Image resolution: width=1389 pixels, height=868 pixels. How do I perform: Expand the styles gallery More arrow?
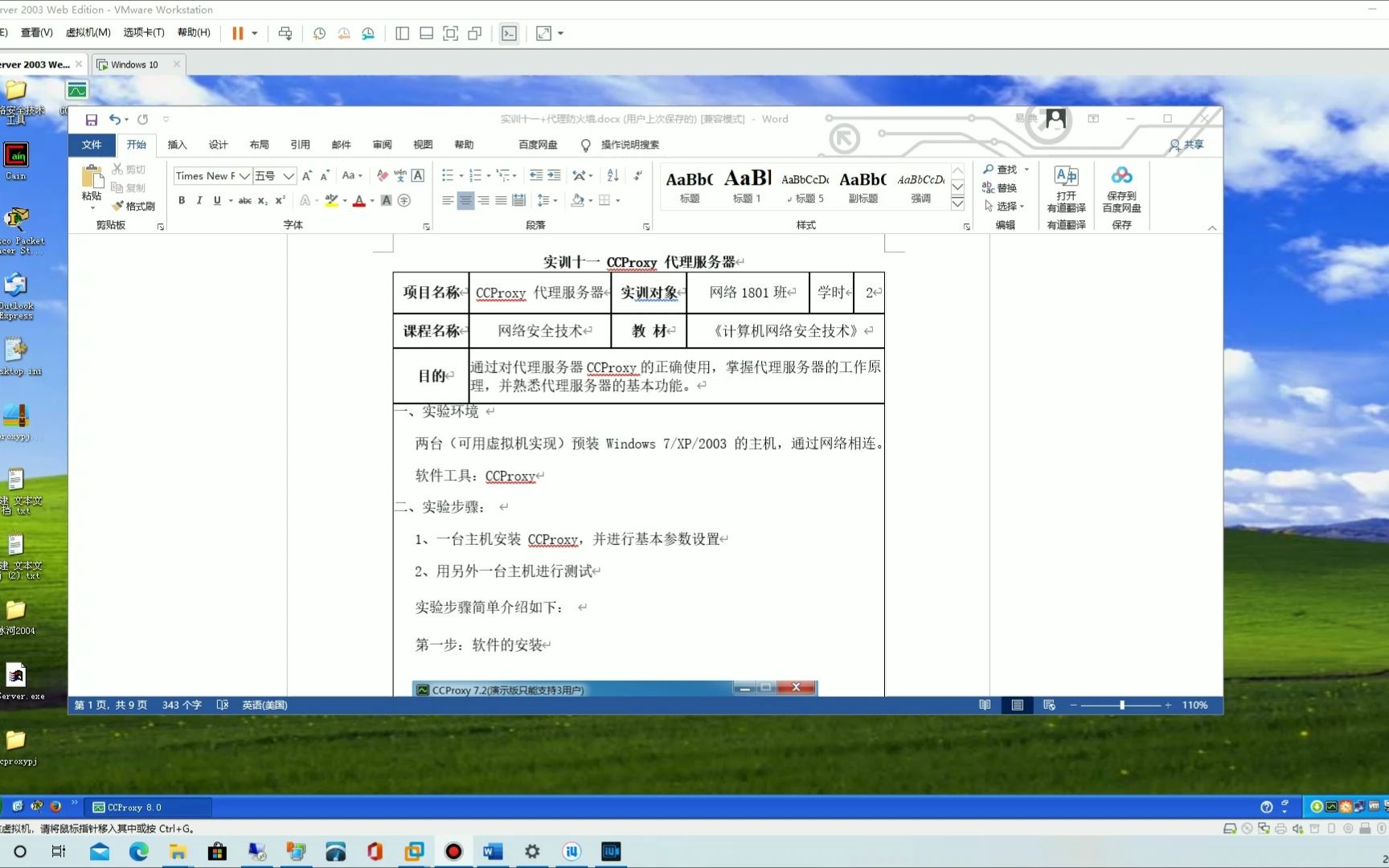[958, 204]
